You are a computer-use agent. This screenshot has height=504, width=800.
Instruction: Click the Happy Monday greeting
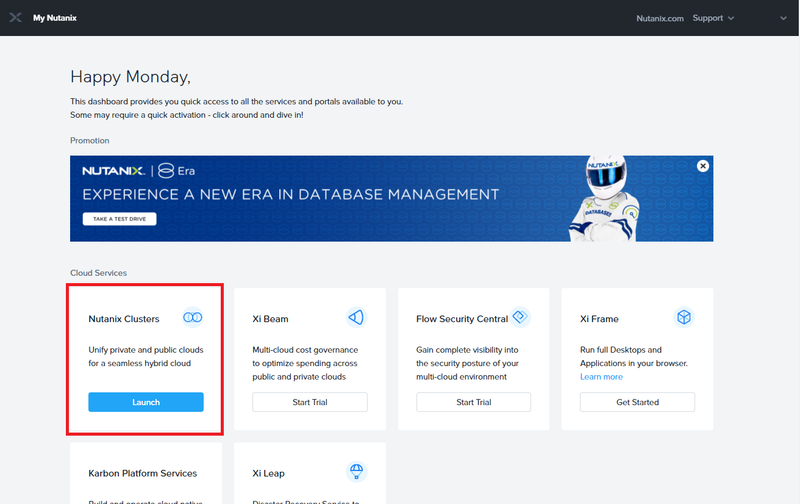(130, 77)
